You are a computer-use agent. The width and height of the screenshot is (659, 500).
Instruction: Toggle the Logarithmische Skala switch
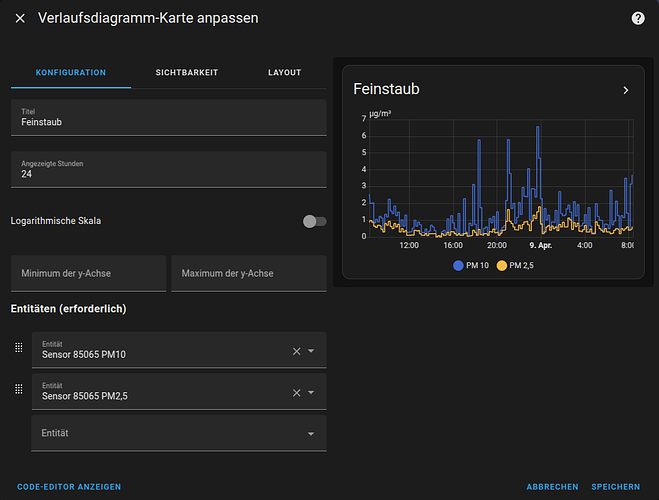click(x=314, y=221)
